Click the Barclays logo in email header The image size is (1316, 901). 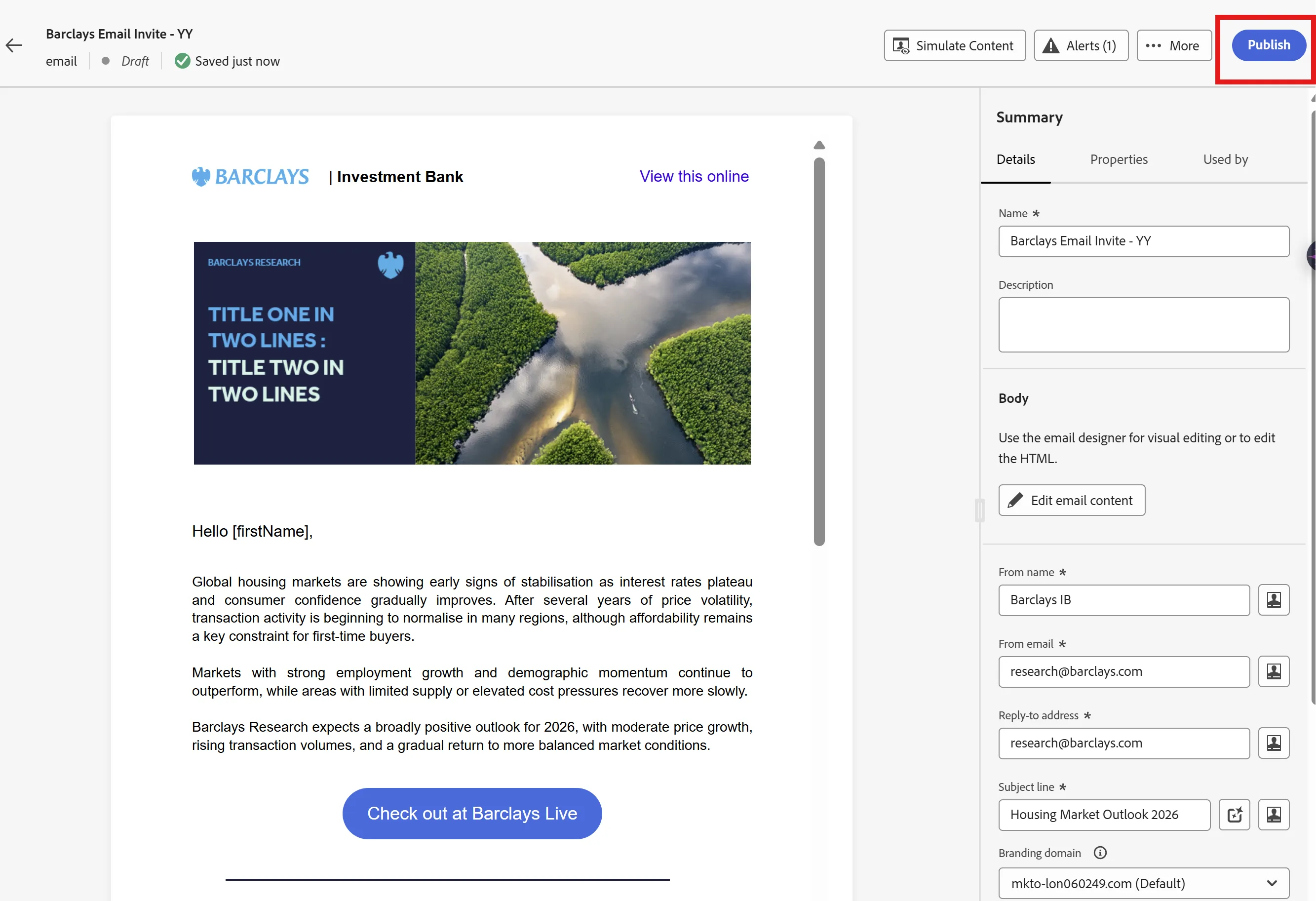coord(250,177)
